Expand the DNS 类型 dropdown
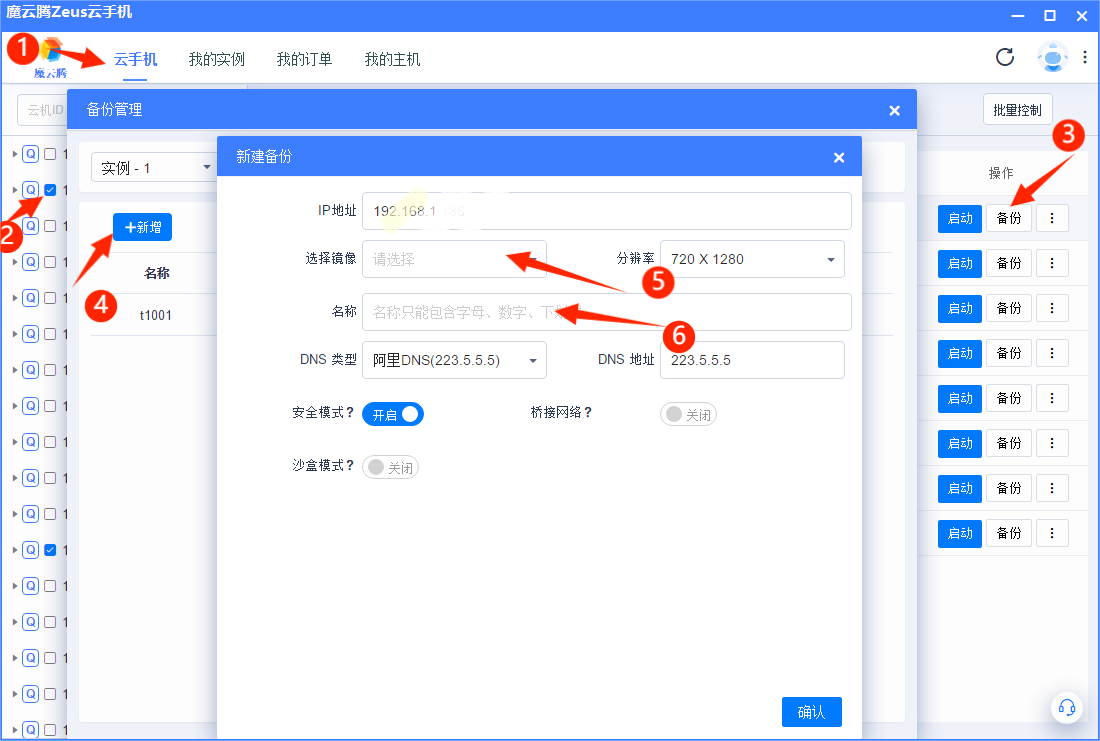 [454, 360]
